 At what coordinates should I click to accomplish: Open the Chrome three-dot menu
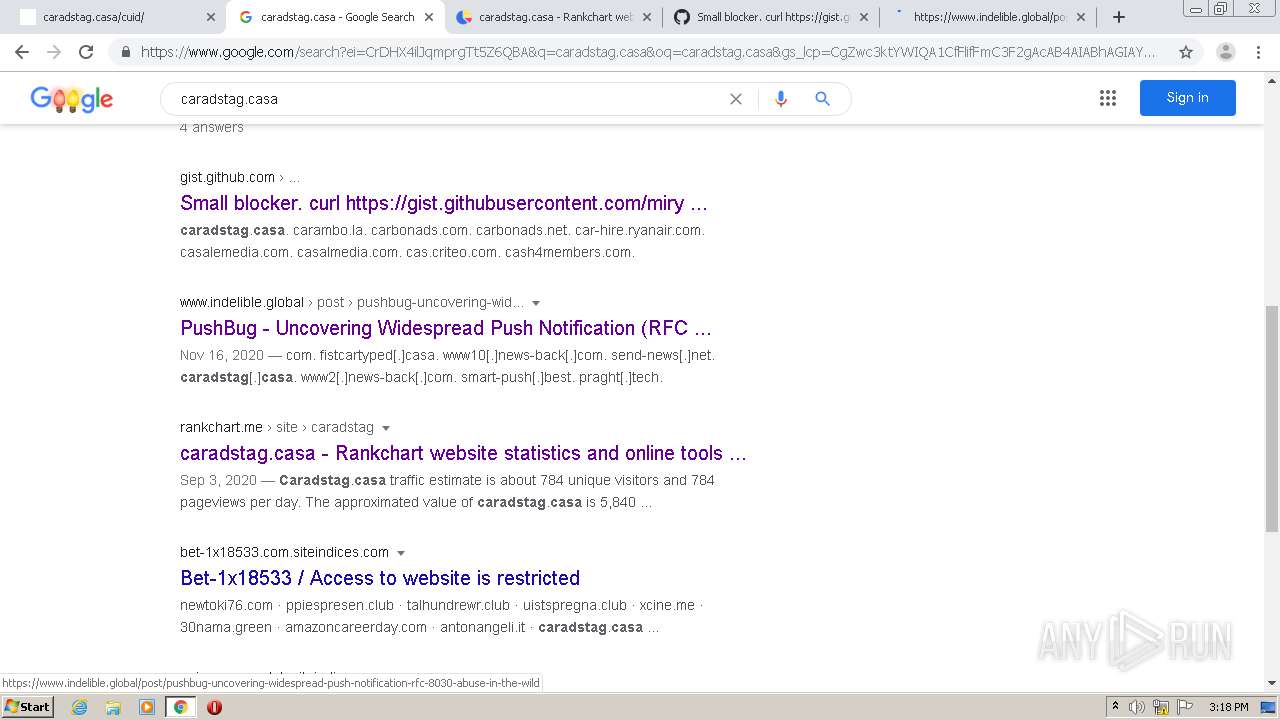pyautogui.click(x=1260, y=52)
